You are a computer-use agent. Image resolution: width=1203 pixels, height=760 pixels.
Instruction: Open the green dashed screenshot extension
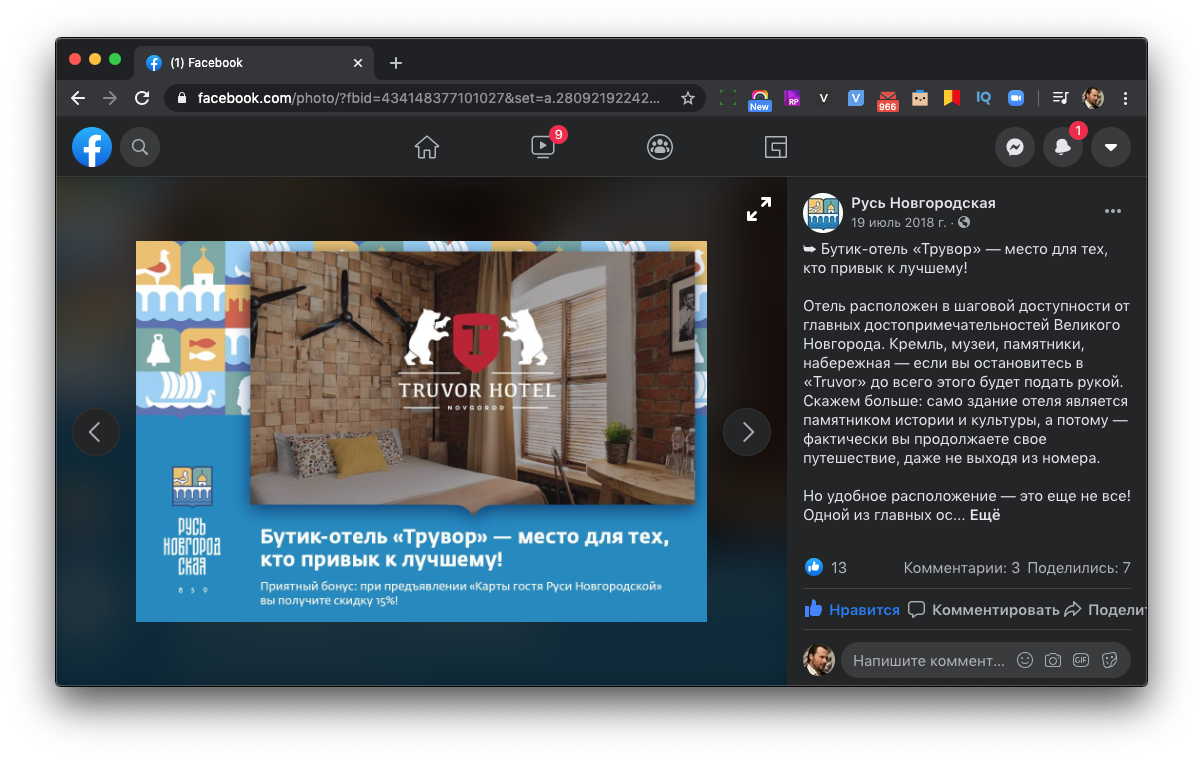728,98
